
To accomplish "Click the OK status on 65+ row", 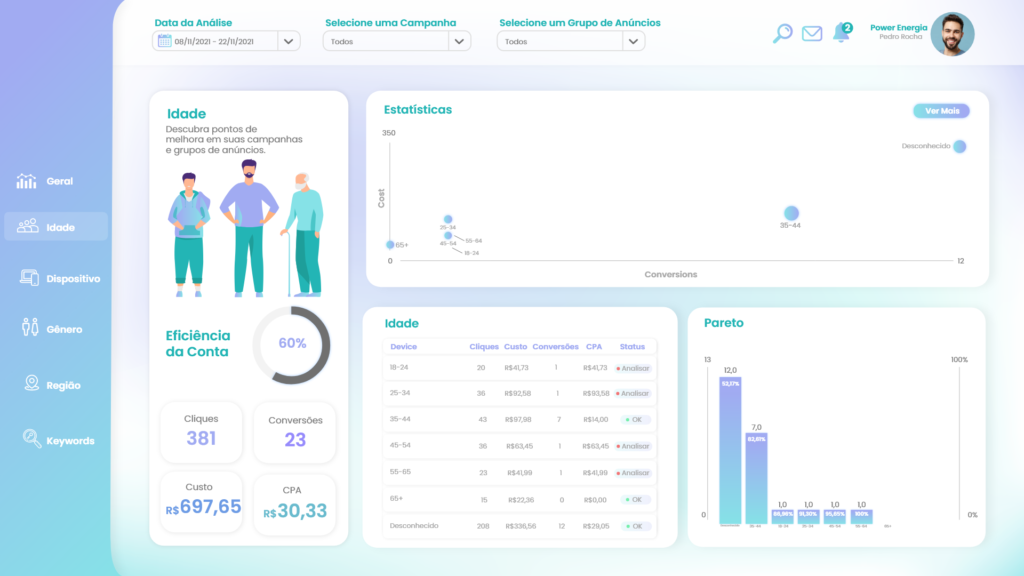I will 634,500.
